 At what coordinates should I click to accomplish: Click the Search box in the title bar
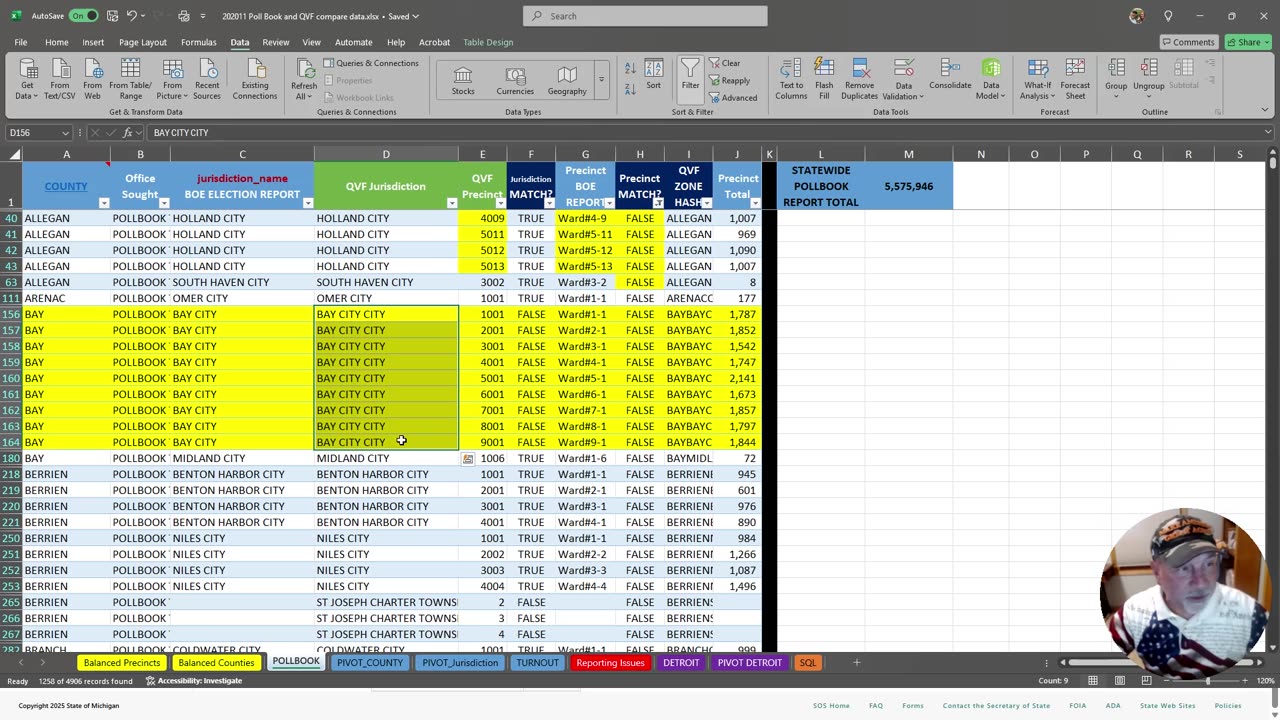645,16
